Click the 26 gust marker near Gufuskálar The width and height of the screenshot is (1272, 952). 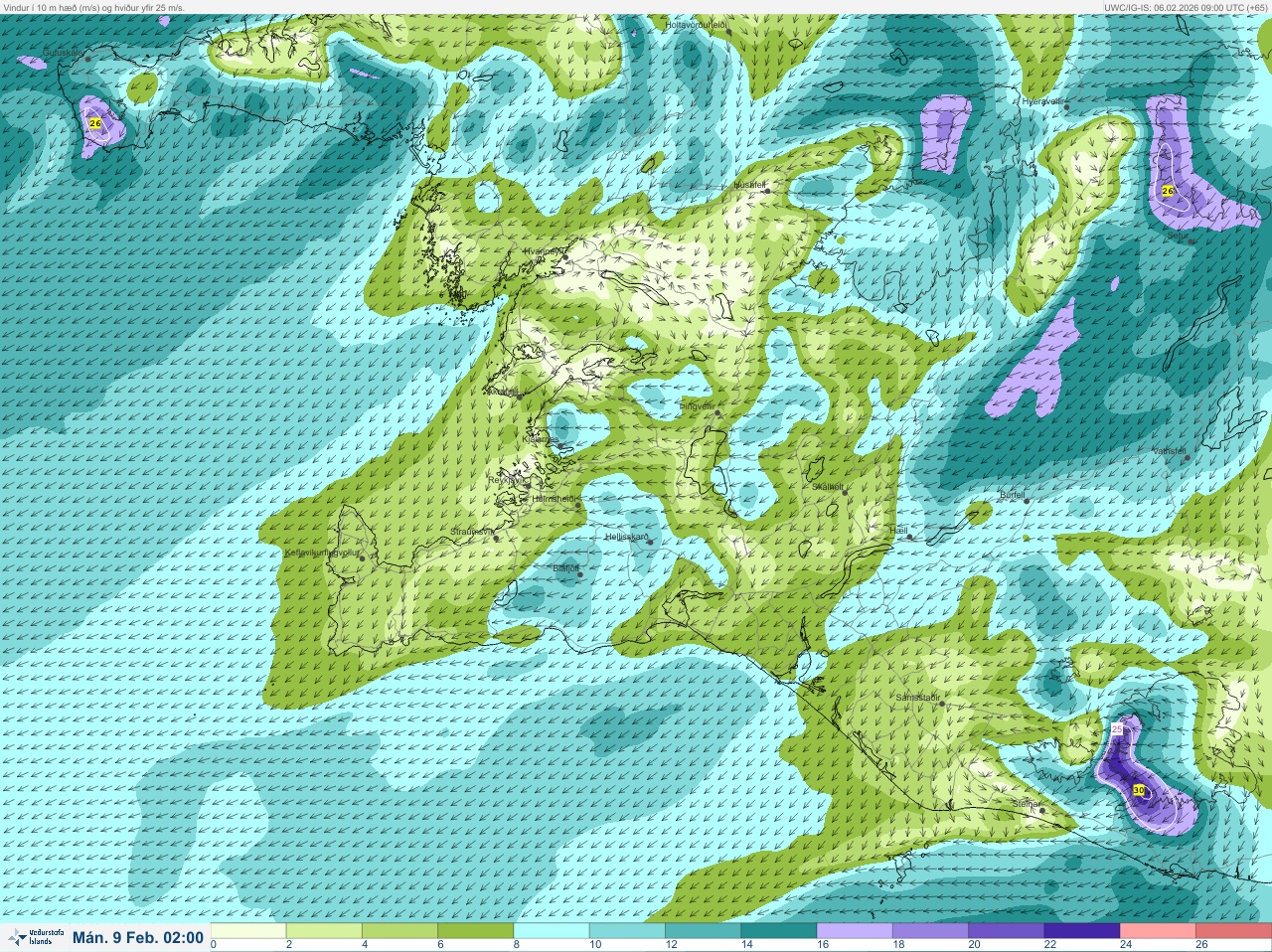pos(95,123)
